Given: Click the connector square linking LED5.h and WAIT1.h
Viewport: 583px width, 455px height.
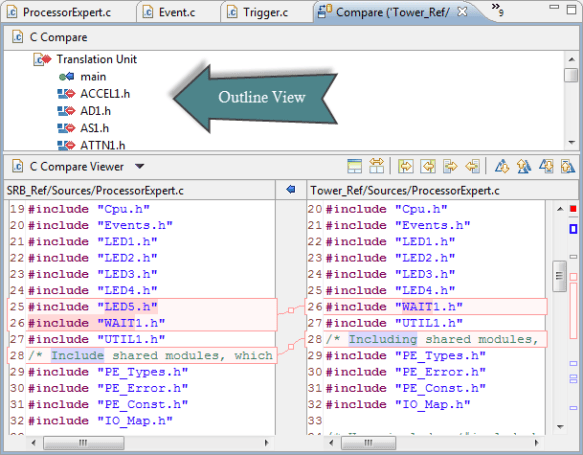Looking at the screenshot, I should [x=291, y=310].
